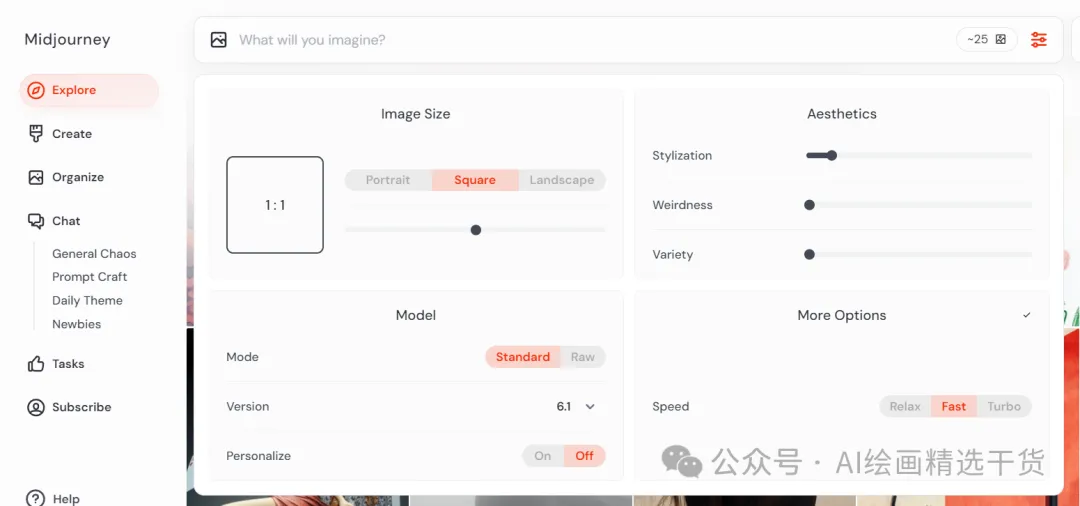Click the Explore compass icon
Image resolution: width=1080 pixels, height=506 pixels.
[35, 90]
